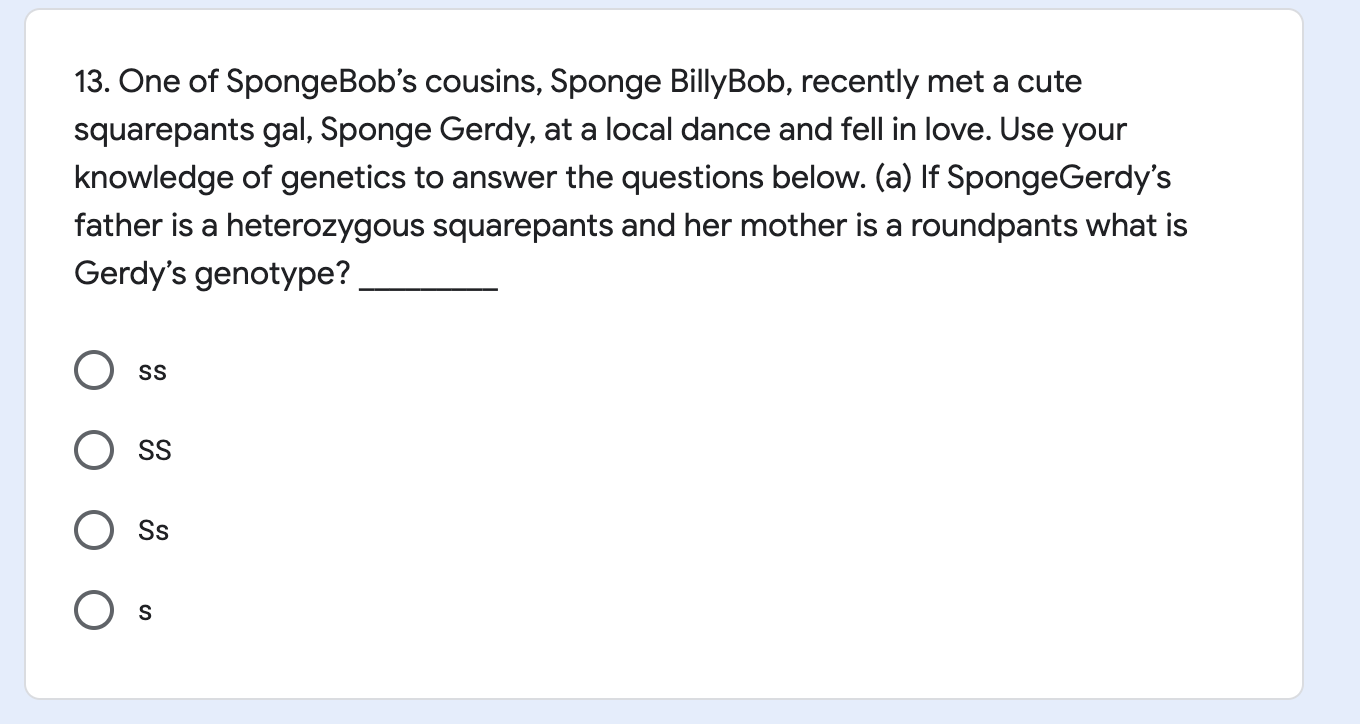Choose the mixed-case "Ss" radio button
Viewport: 1360px width, 724px height.
(x=94, y=530)
